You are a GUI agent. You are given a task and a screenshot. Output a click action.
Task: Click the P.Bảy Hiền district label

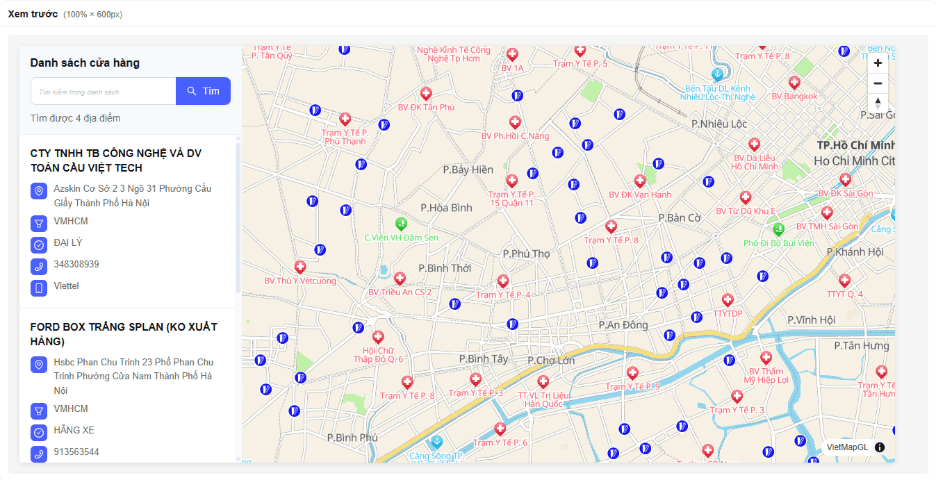click(x=468, y=170)
